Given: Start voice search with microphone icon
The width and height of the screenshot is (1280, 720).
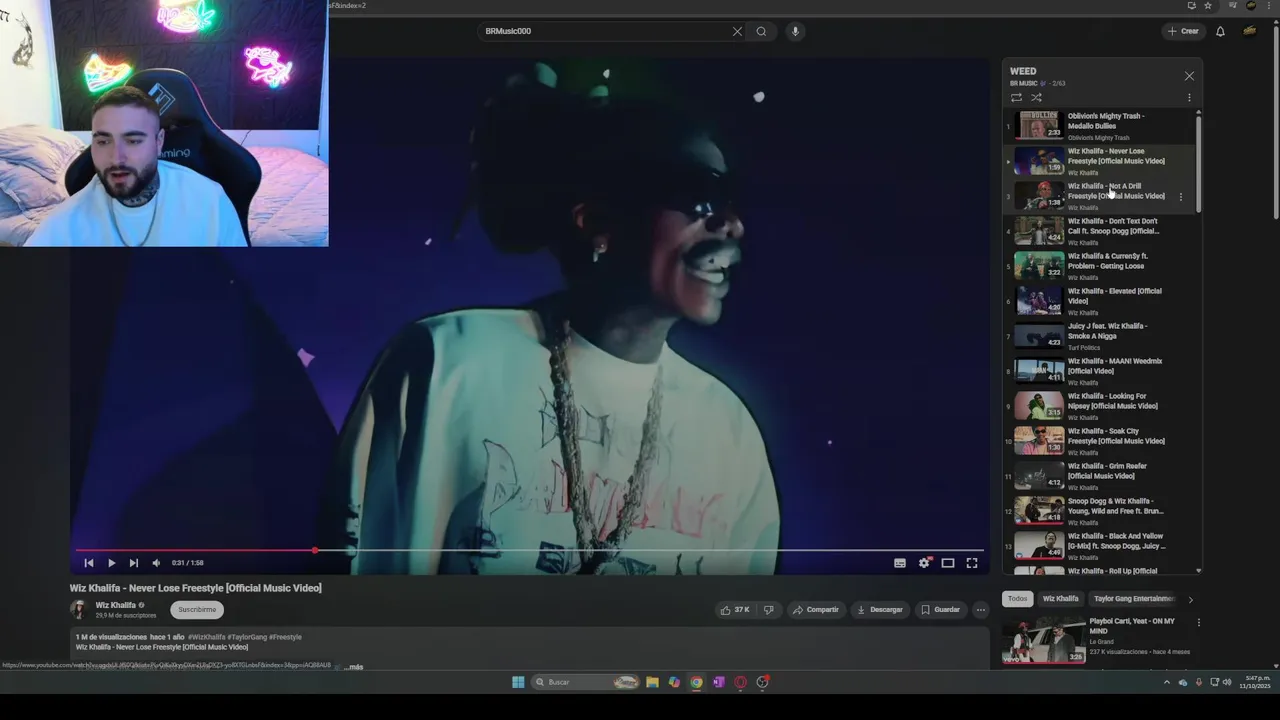Looking at the screenshot, I should coord(795,31).
